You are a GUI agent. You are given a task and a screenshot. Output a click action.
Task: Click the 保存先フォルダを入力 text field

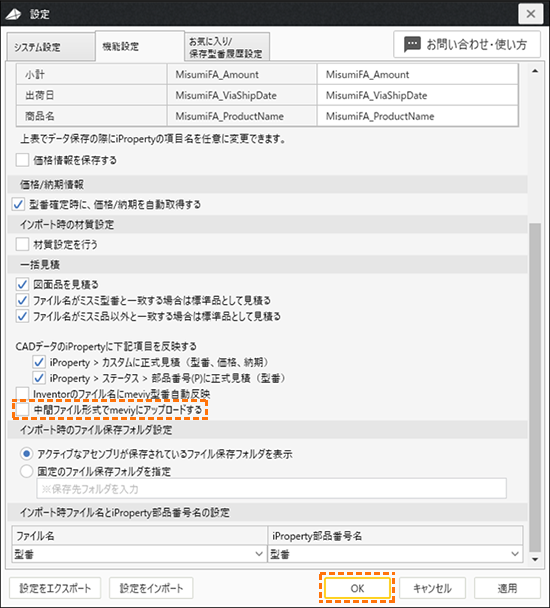point(272,489)
